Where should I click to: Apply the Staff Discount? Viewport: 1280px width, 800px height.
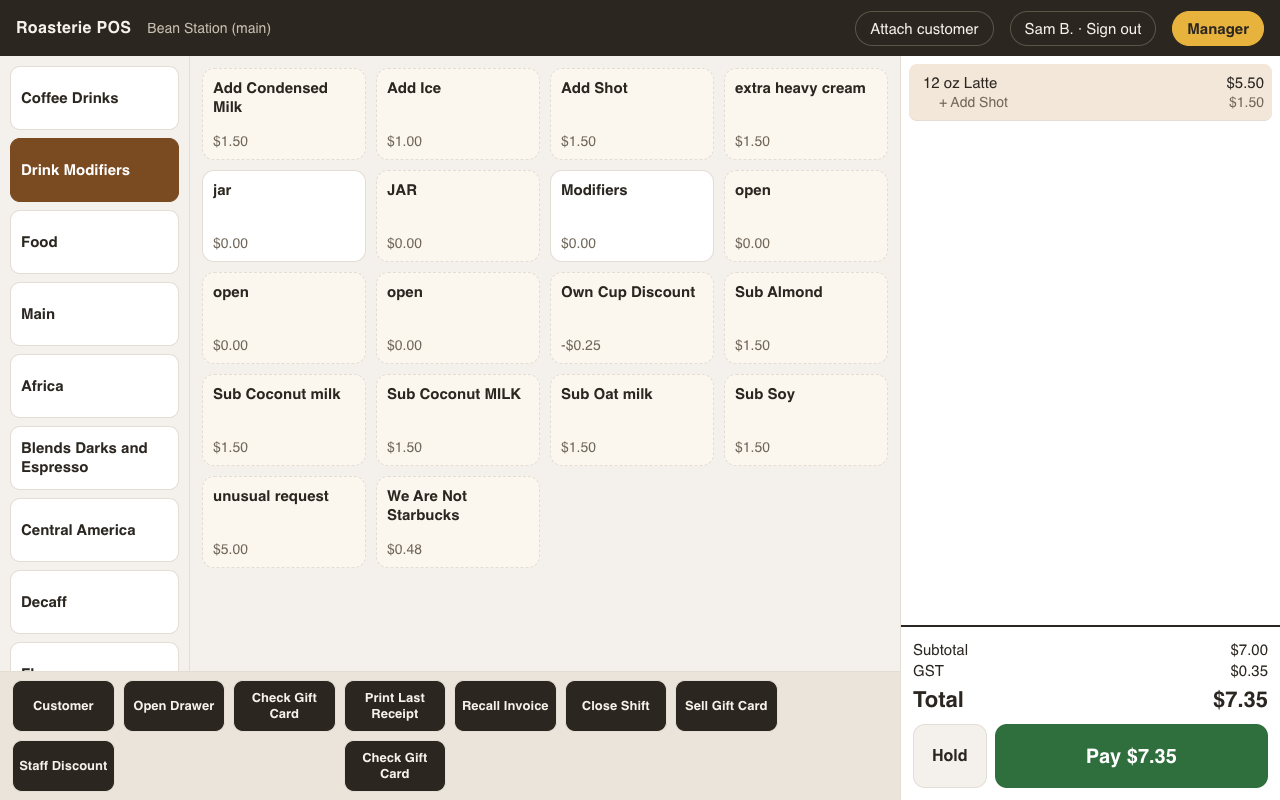pos(63,766)
